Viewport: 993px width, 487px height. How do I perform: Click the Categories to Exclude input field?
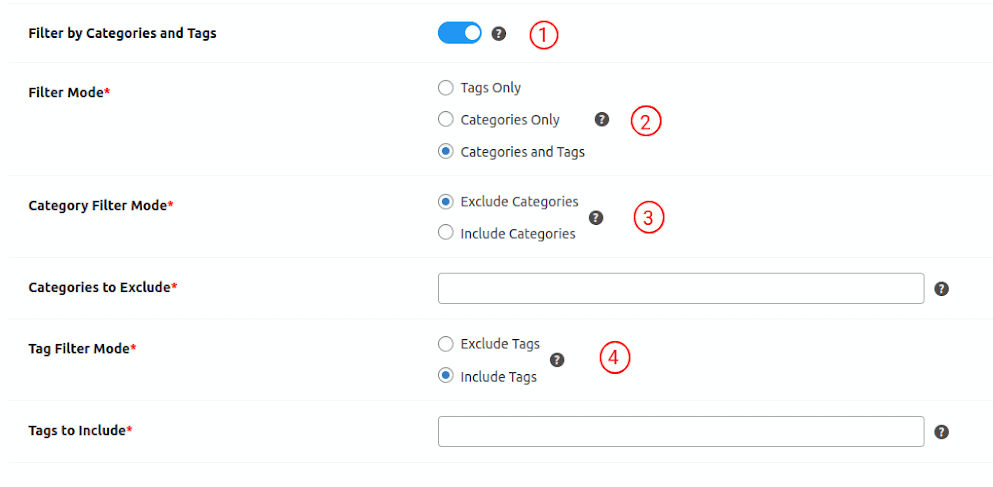click(x=680, y=288)
